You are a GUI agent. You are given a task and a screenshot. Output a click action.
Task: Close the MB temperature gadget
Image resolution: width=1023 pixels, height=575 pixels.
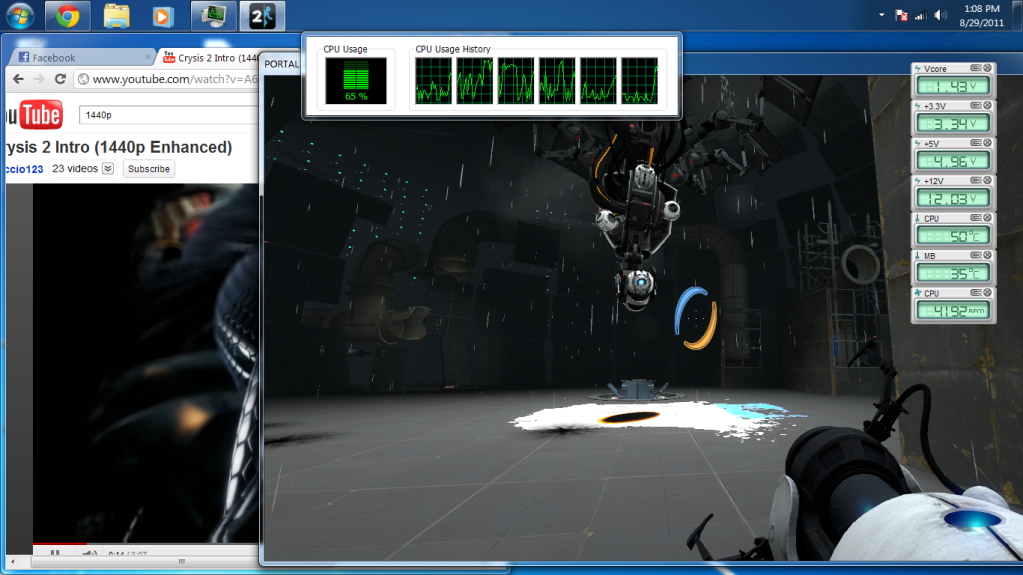tap(988, 255)
